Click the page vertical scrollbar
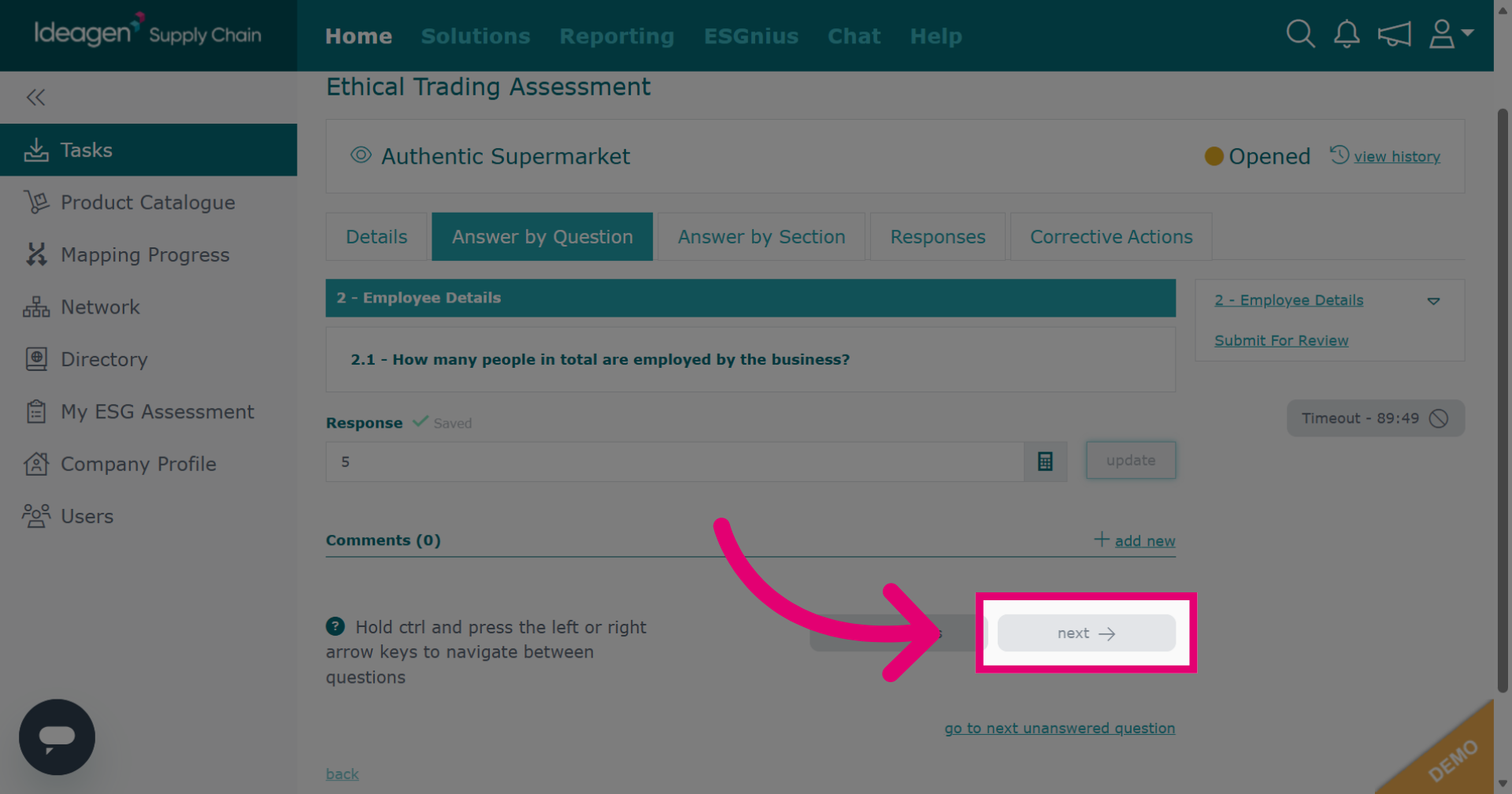1512x794 pixels. 1503,400
